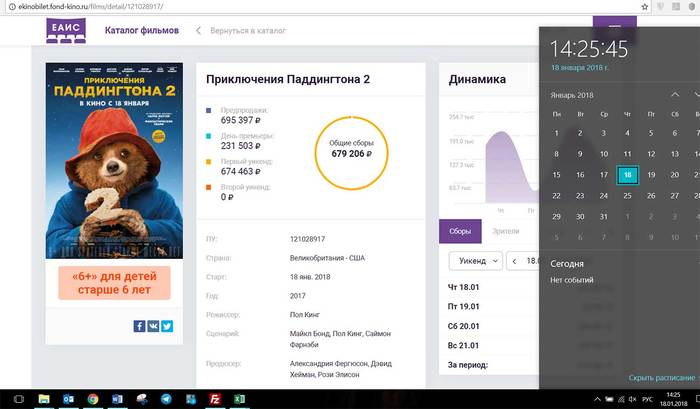Click the ЕАИС logo icon
700x409 pixels.
pos(66,31)
